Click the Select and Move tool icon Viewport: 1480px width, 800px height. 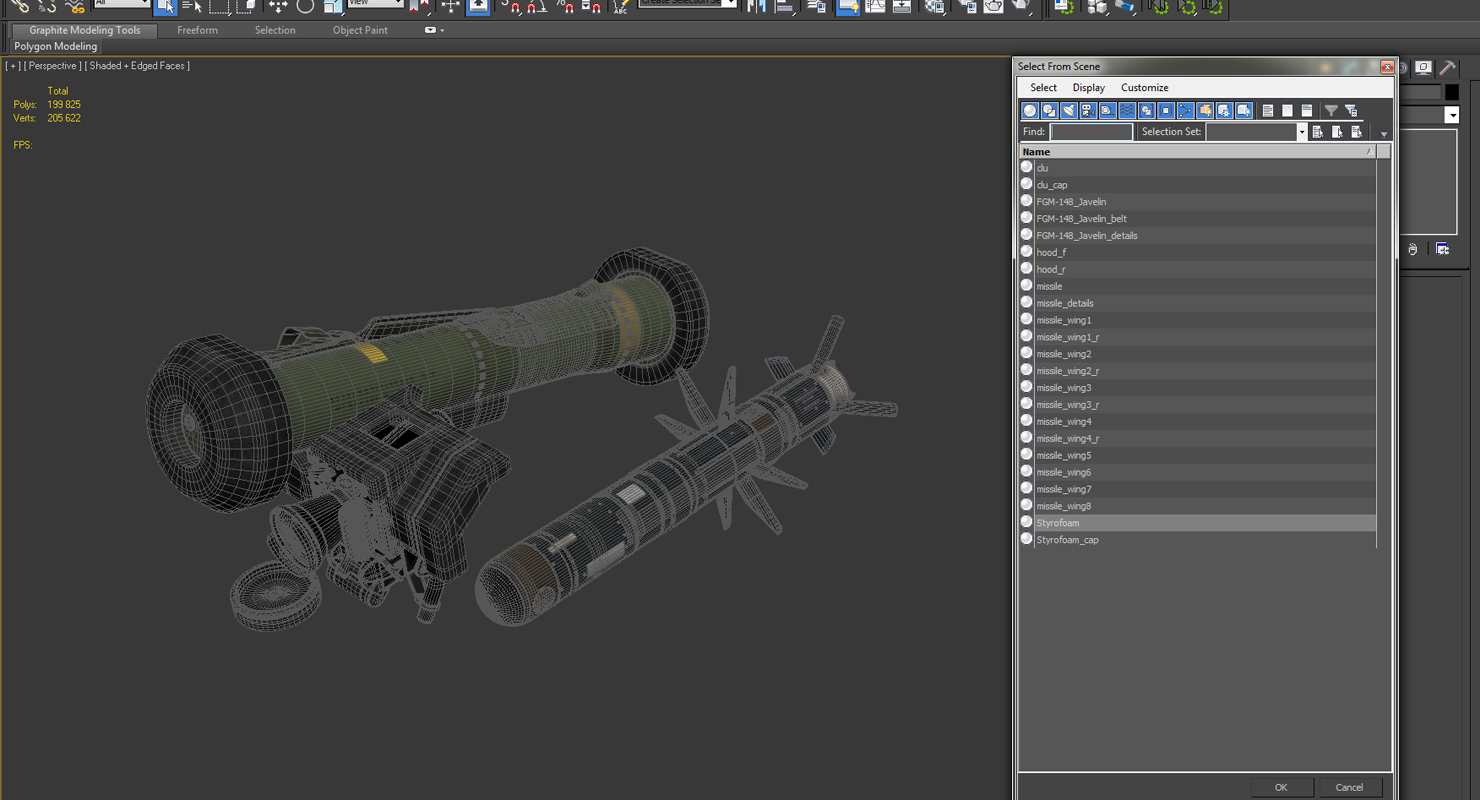click(x=278, y=7)
